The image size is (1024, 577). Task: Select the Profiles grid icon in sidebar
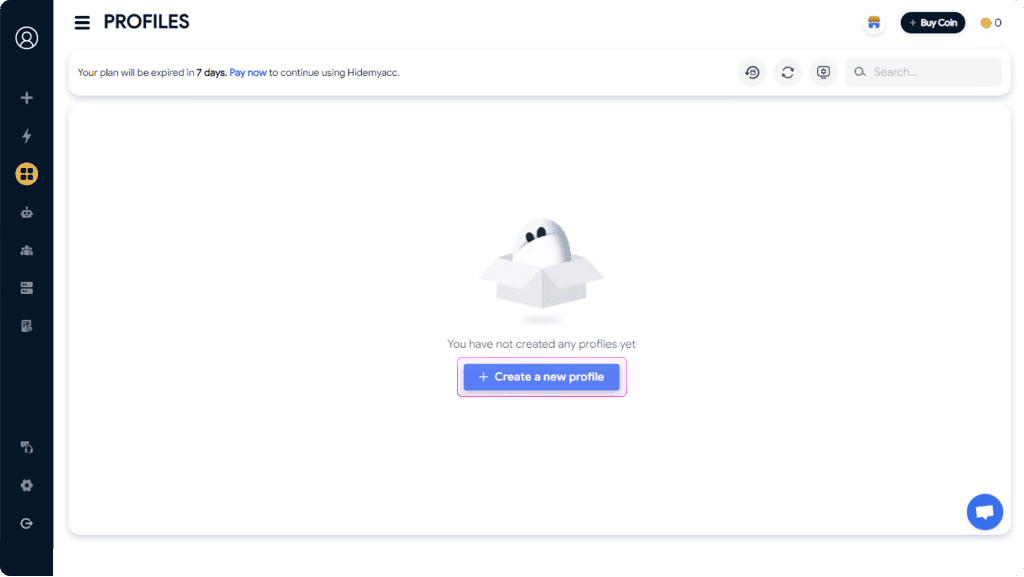(27, 174)
